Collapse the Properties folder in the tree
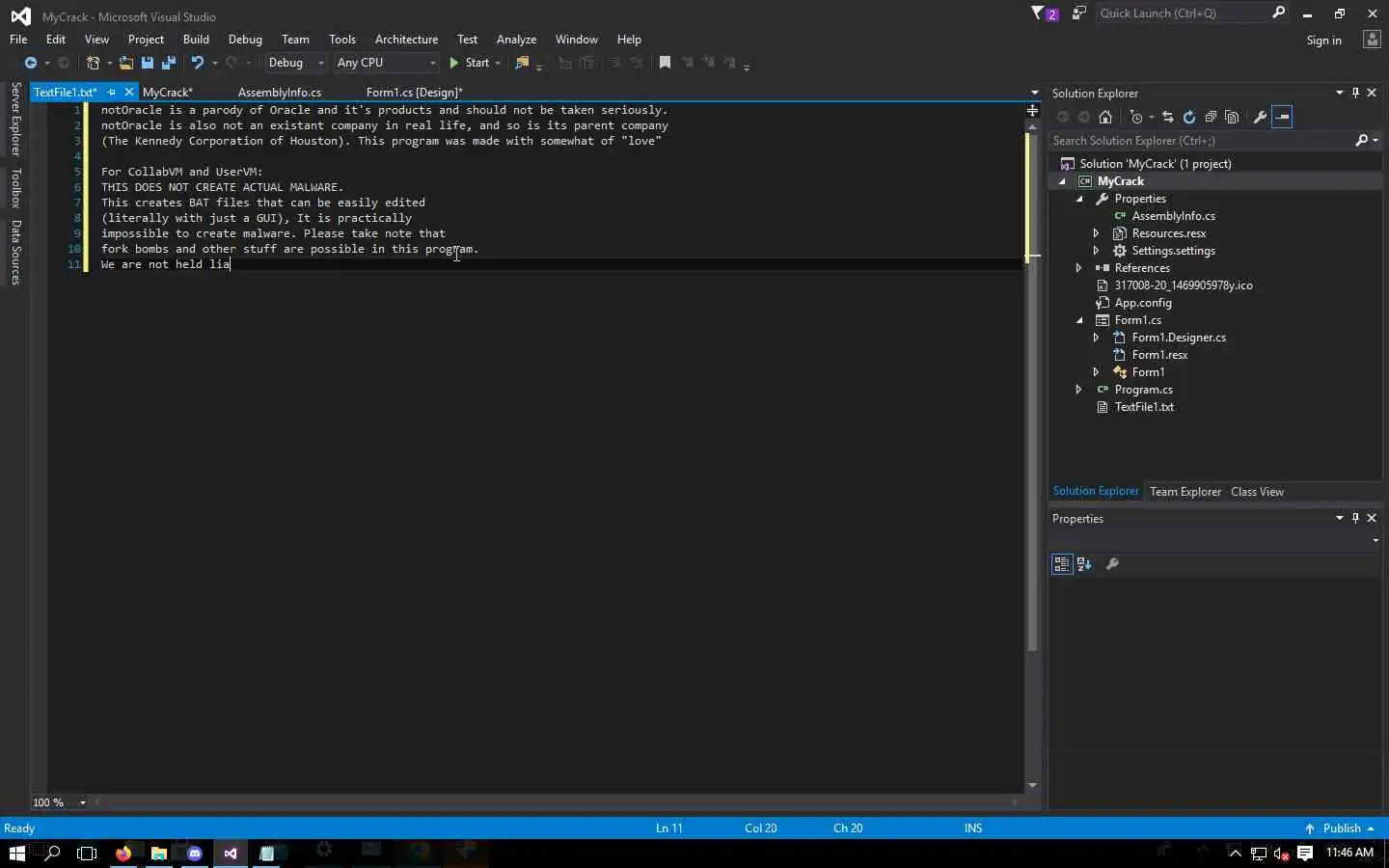1389x868 pixels. 1079,199
